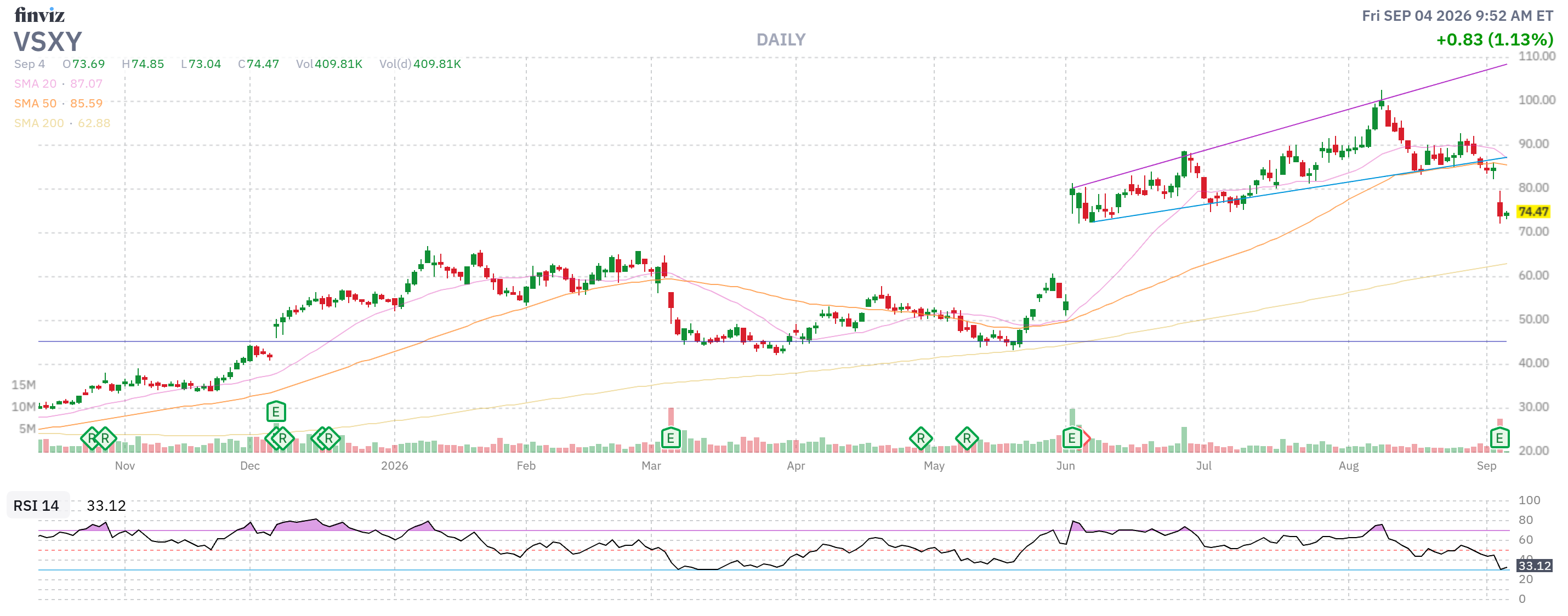Click the Vol 409.81K value
This screenshot has height=616, width=1568.
tap(338, 64)
